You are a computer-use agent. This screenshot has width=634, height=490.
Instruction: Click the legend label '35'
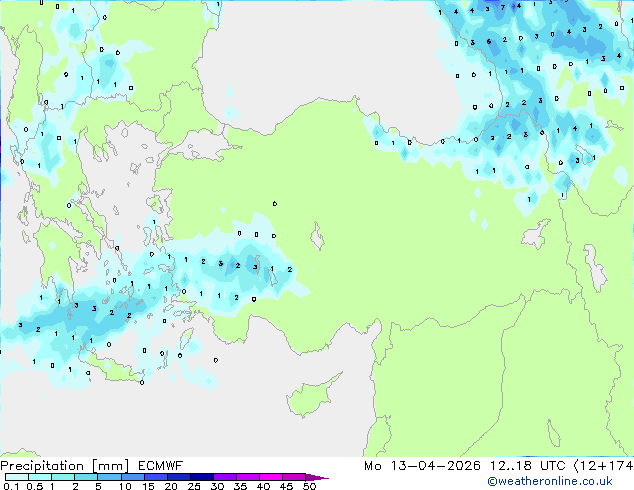point(240,486)
